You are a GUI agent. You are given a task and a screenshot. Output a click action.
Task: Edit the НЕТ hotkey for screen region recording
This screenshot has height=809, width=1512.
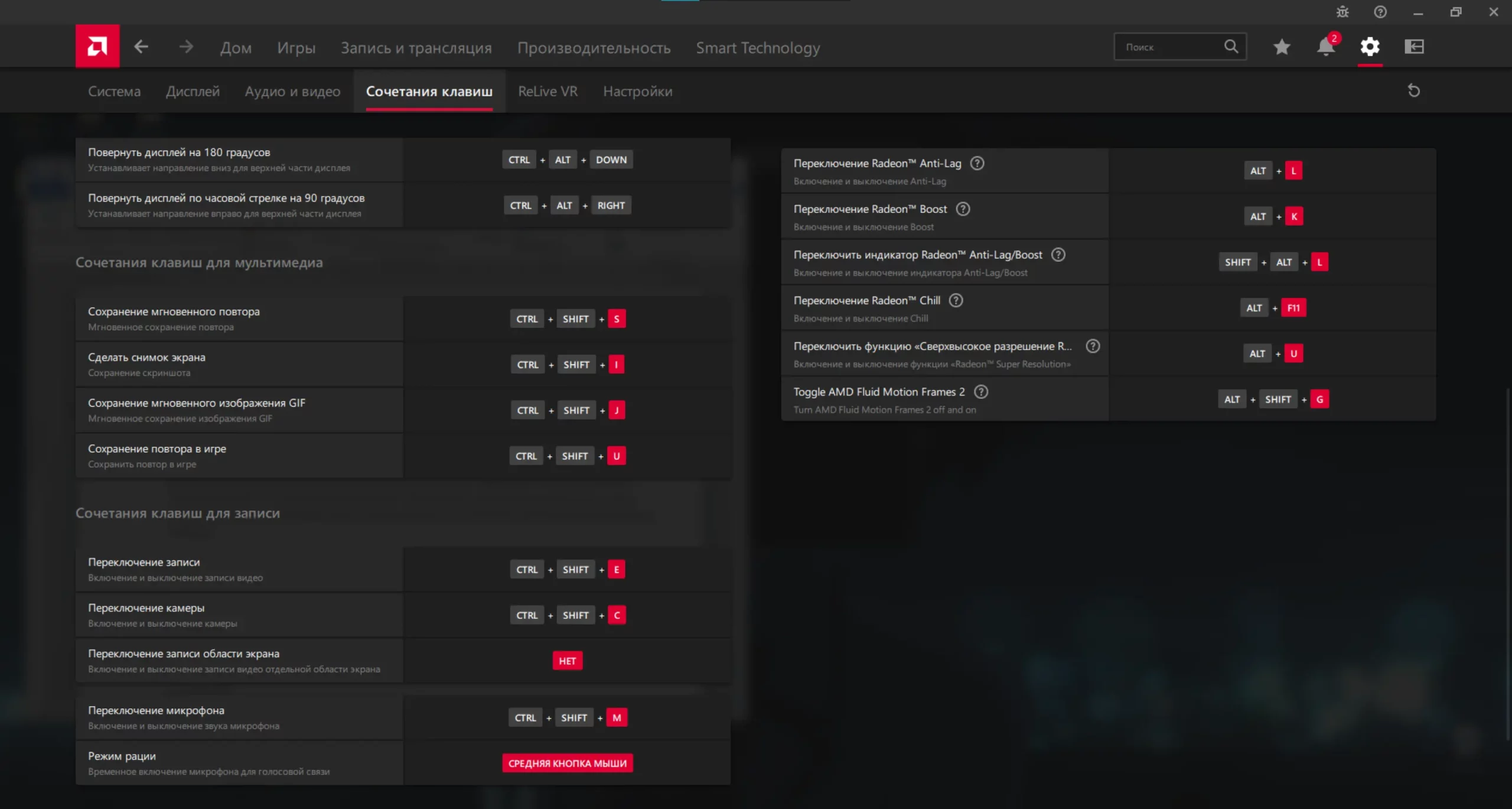567,661
